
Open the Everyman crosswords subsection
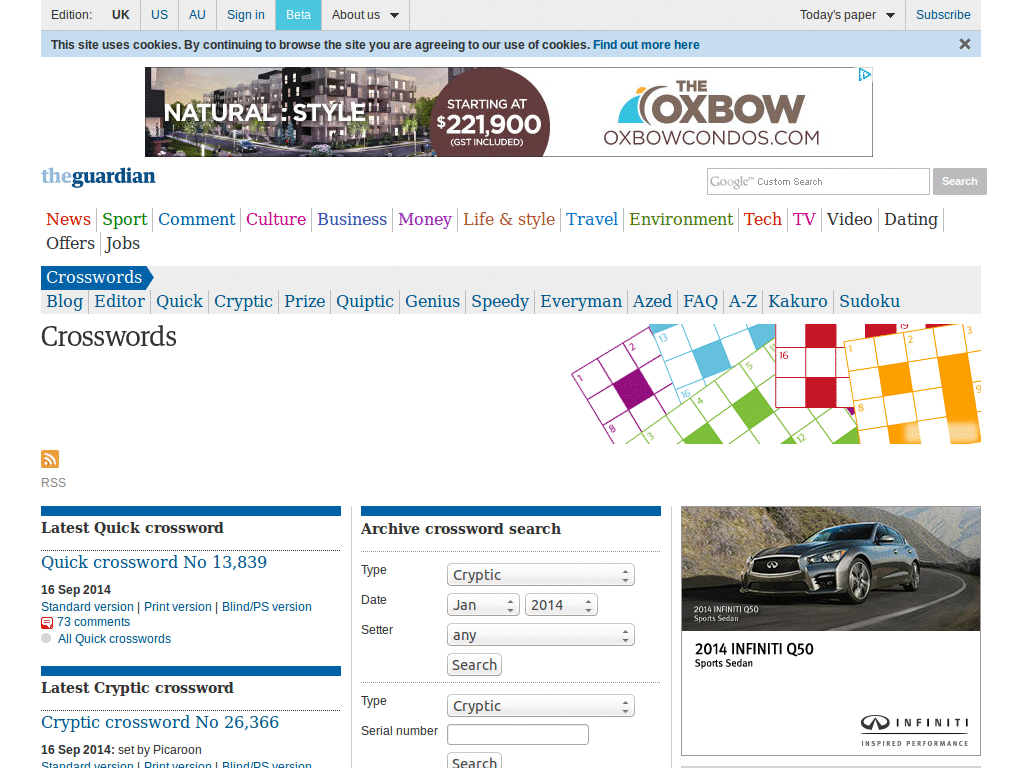(581, 302)
